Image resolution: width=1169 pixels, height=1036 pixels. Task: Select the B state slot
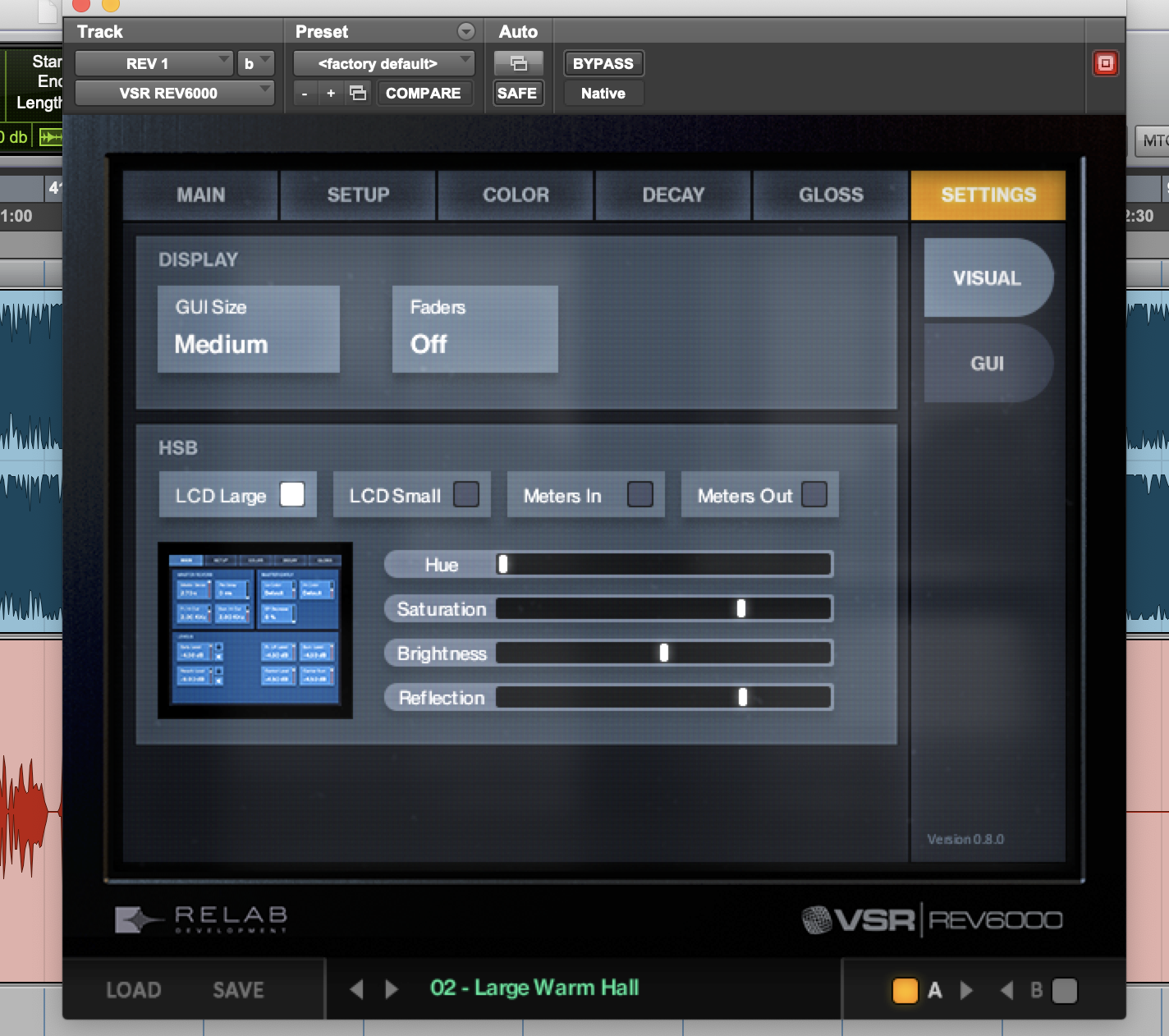1065,990
